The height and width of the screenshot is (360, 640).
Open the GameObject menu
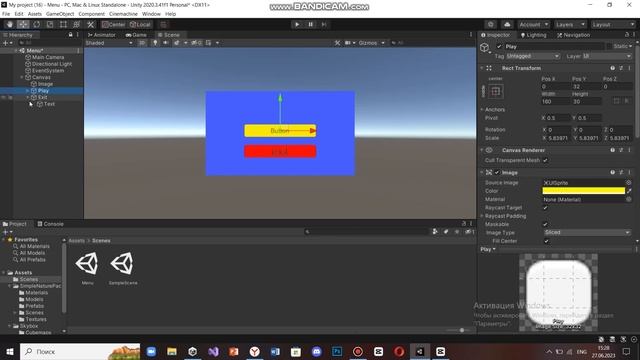(60, 14)
